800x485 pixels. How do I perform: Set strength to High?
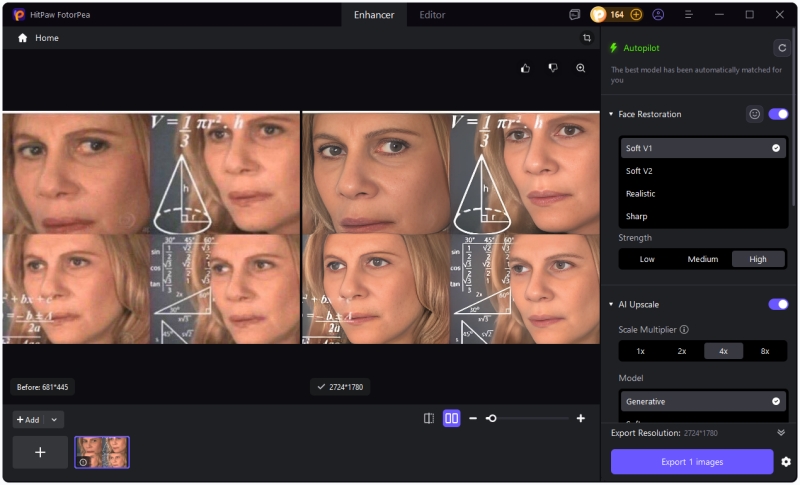click(x=758, y=259)
